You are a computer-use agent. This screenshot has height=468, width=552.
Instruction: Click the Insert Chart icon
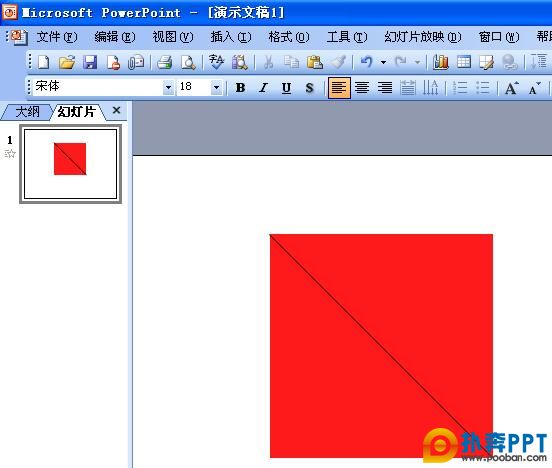click(x=440, y=62)
